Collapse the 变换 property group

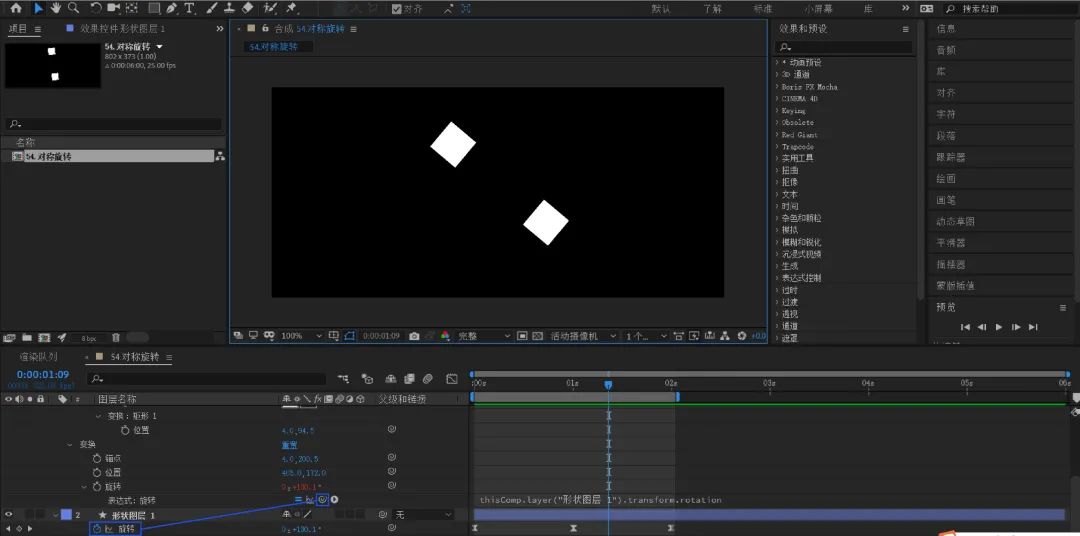70,444
